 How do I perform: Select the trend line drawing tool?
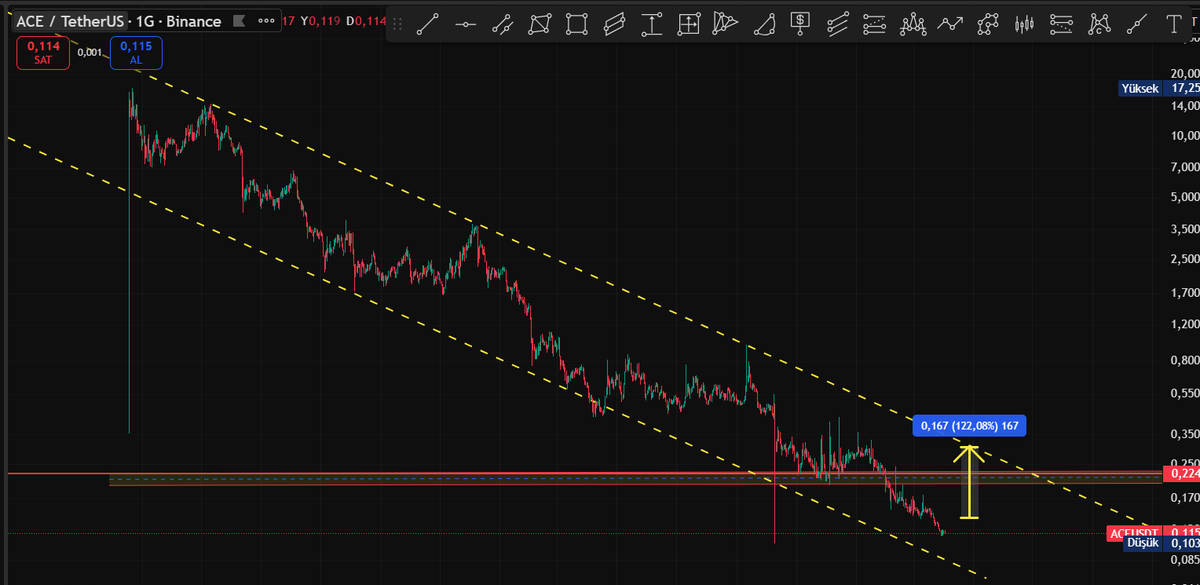tap(428, 22)
